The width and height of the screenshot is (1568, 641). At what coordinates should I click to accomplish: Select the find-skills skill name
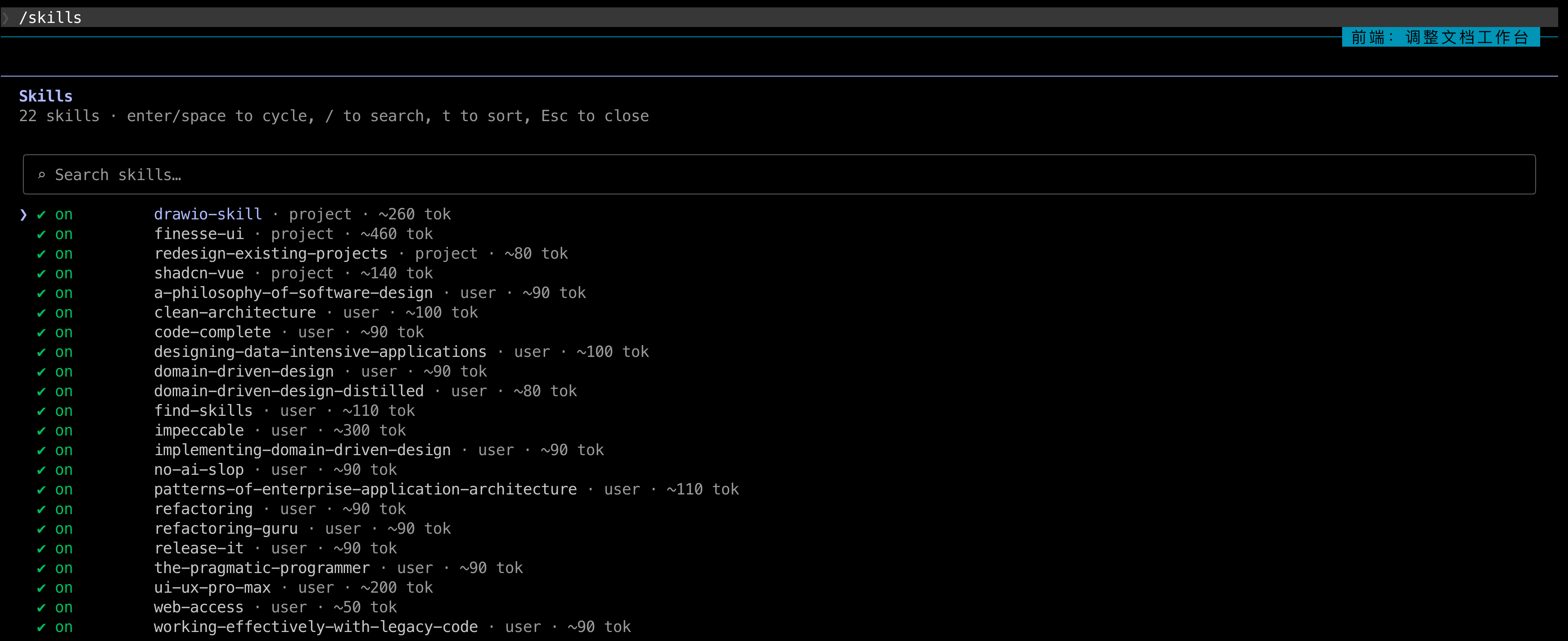(203, 411)
